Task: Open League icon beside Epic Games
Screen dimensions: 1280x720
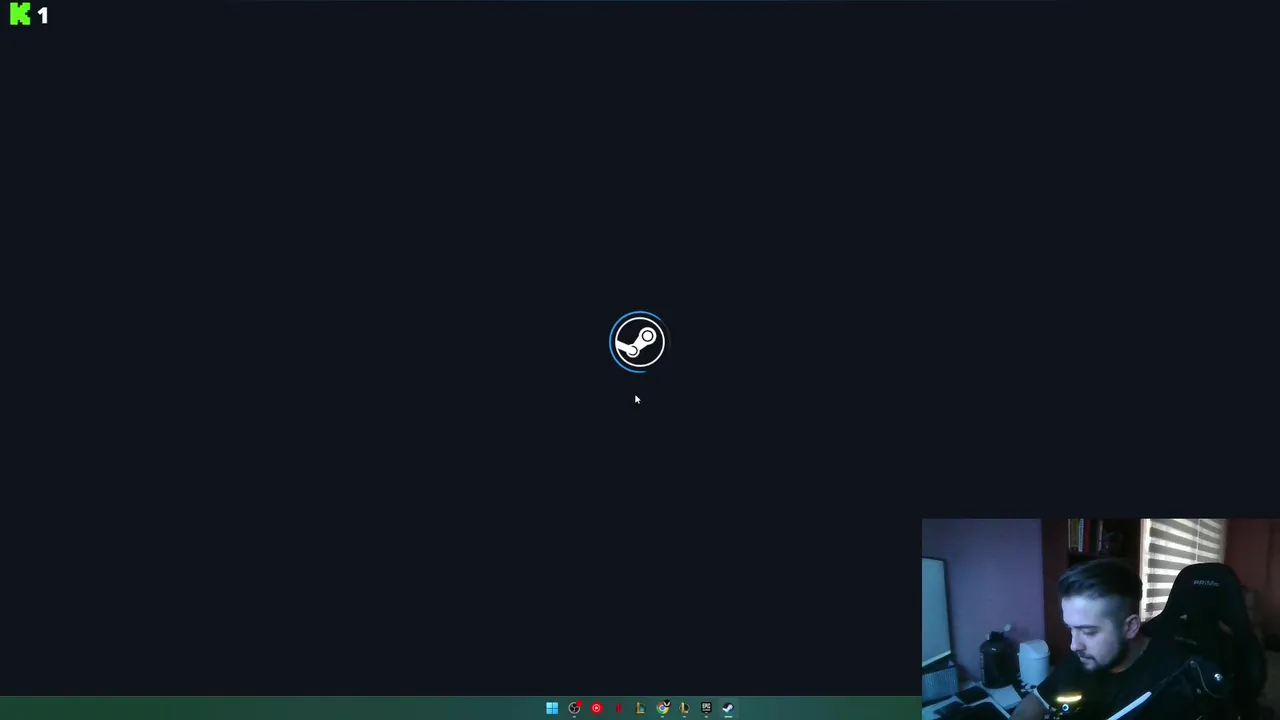Action: coord(684,708)
